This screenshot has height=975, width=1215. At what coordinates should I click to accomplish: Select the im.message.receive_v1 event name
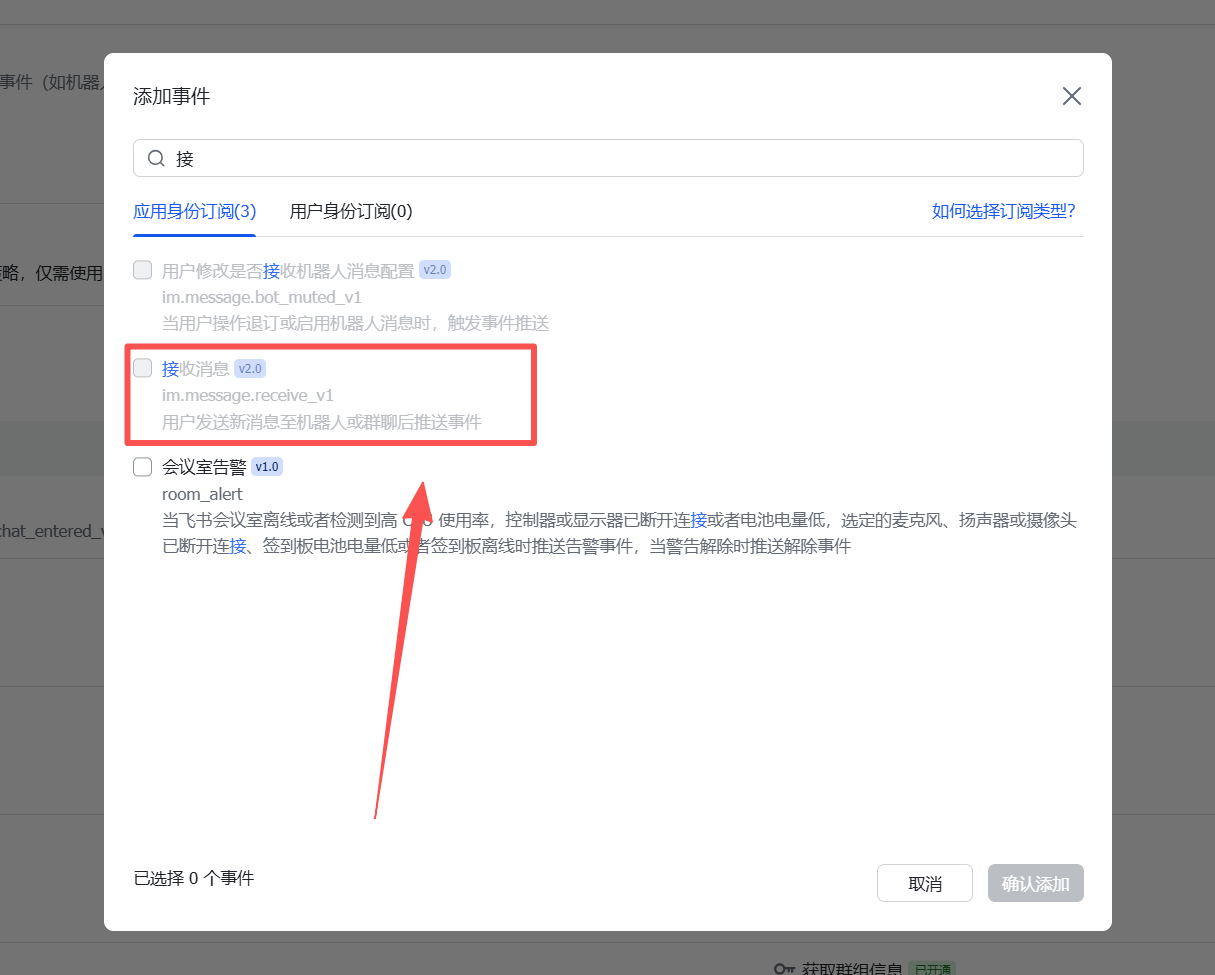pos(248,395)
